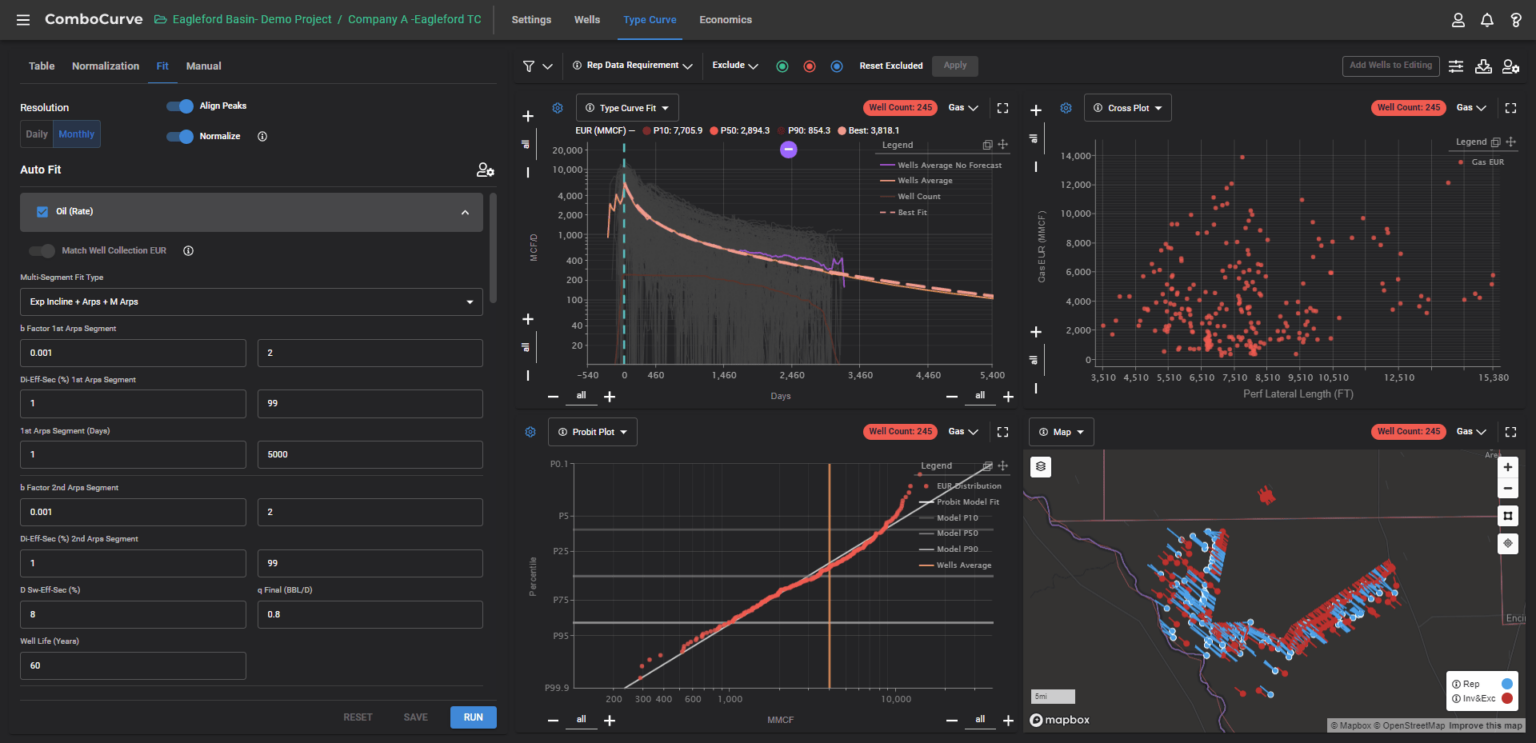Screen dimensions: 1536x743
Task: Click the Auto Fit user settings gear icon
Action: pyautogui.click(x=484, y=170)
